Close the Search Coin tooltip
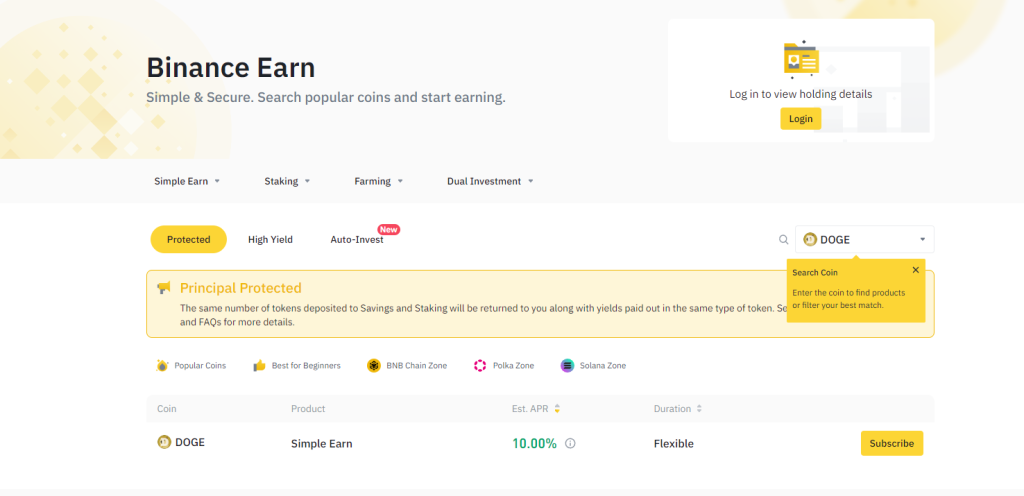Viewport: 1024px width, 496px height. click(x=916, y=270)
